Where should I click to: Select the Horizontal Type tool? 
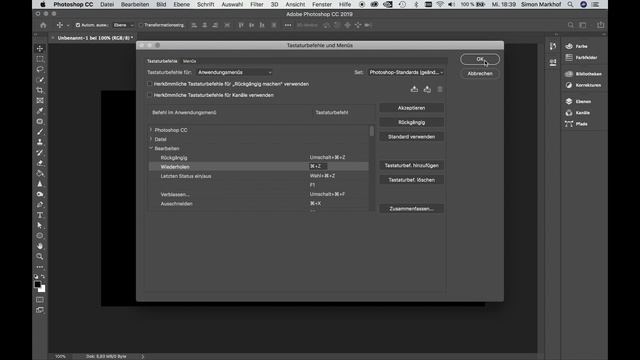tap(40, 215)
